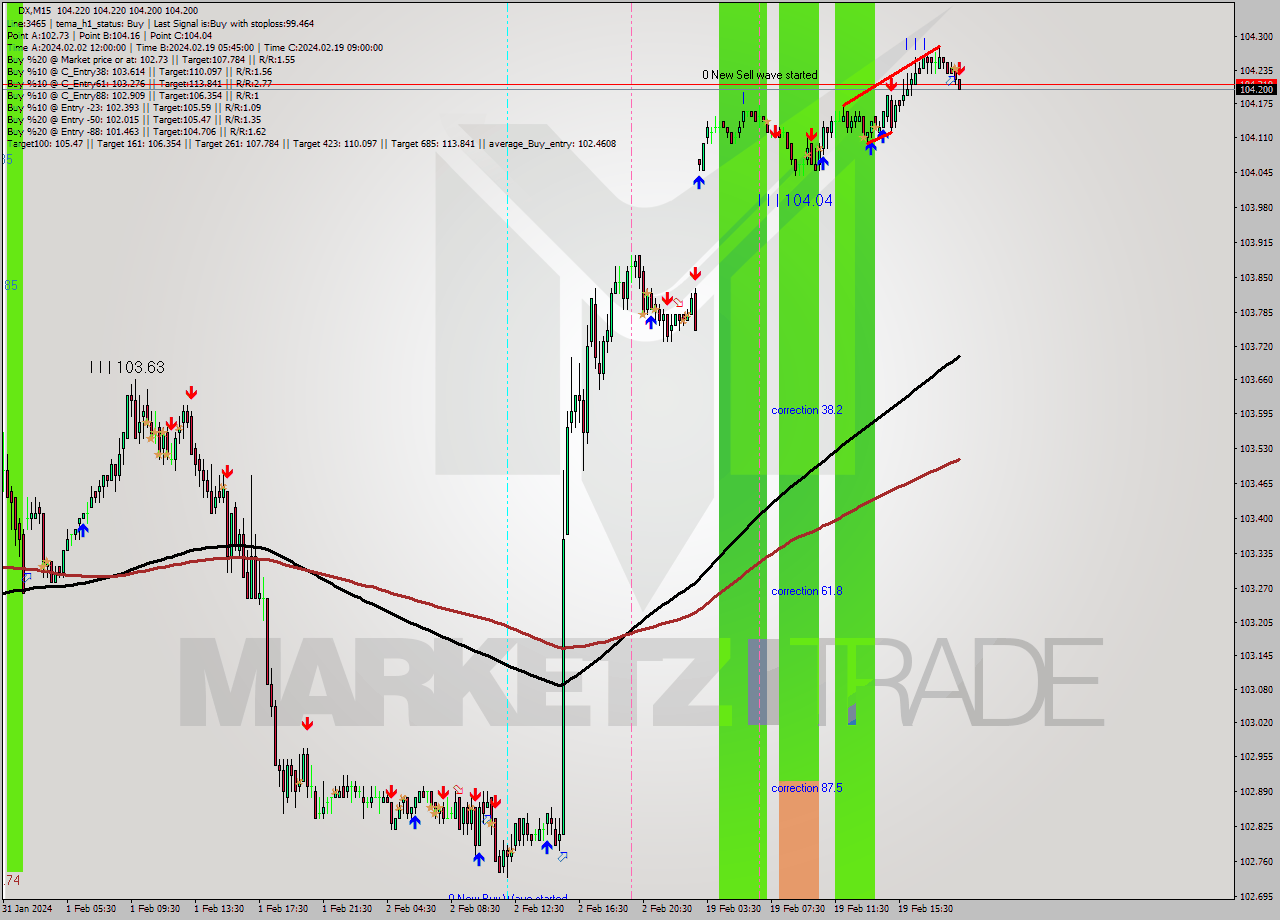Viewport: 1280px width, 920px height.
Task: Click the 103.720 price axis label
Action: pos(1255,346)
